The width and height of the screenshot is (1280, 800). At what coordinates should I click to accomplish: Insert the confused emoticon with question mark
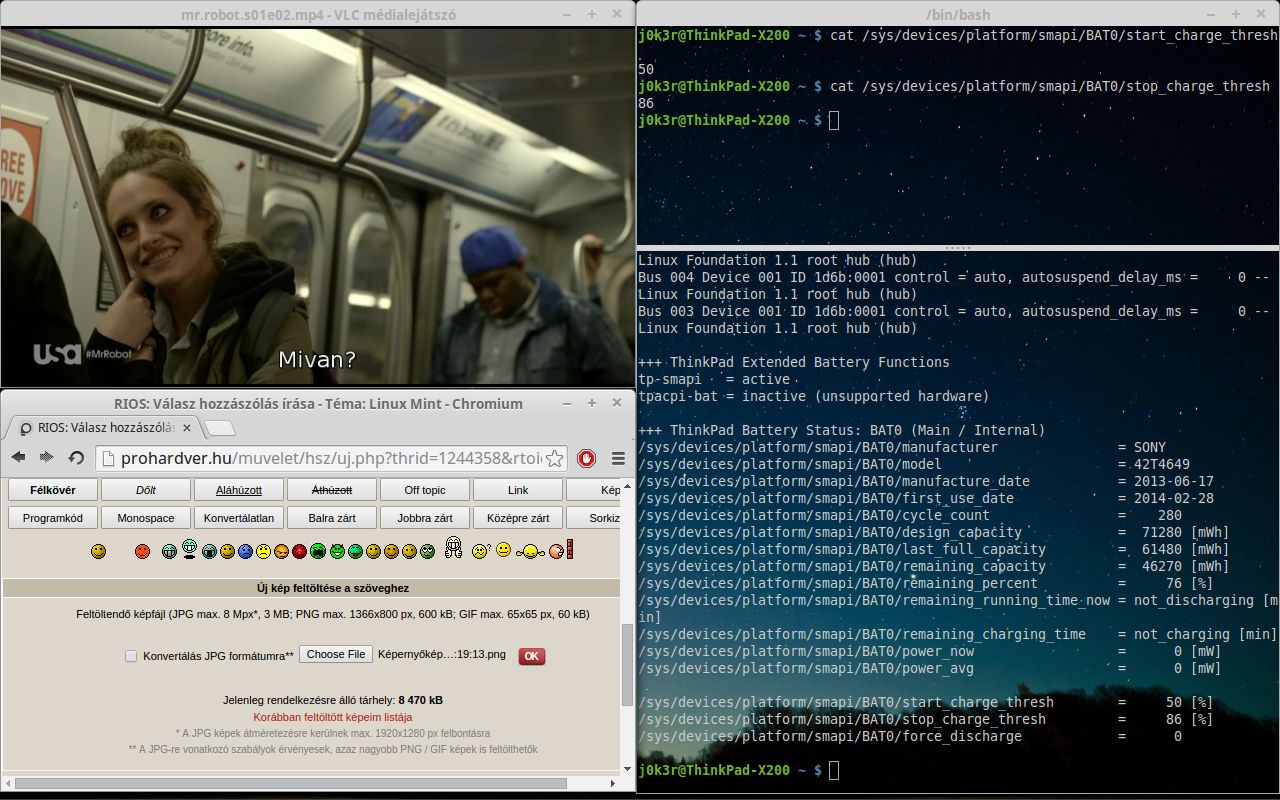(481, 551)
